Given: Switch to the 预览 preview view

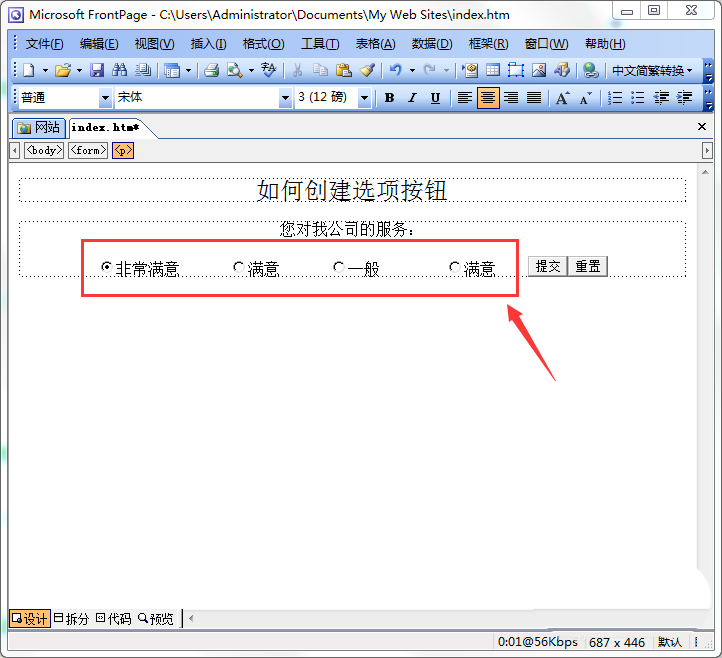Looking at the screenshot, I should tap(156, 618).
